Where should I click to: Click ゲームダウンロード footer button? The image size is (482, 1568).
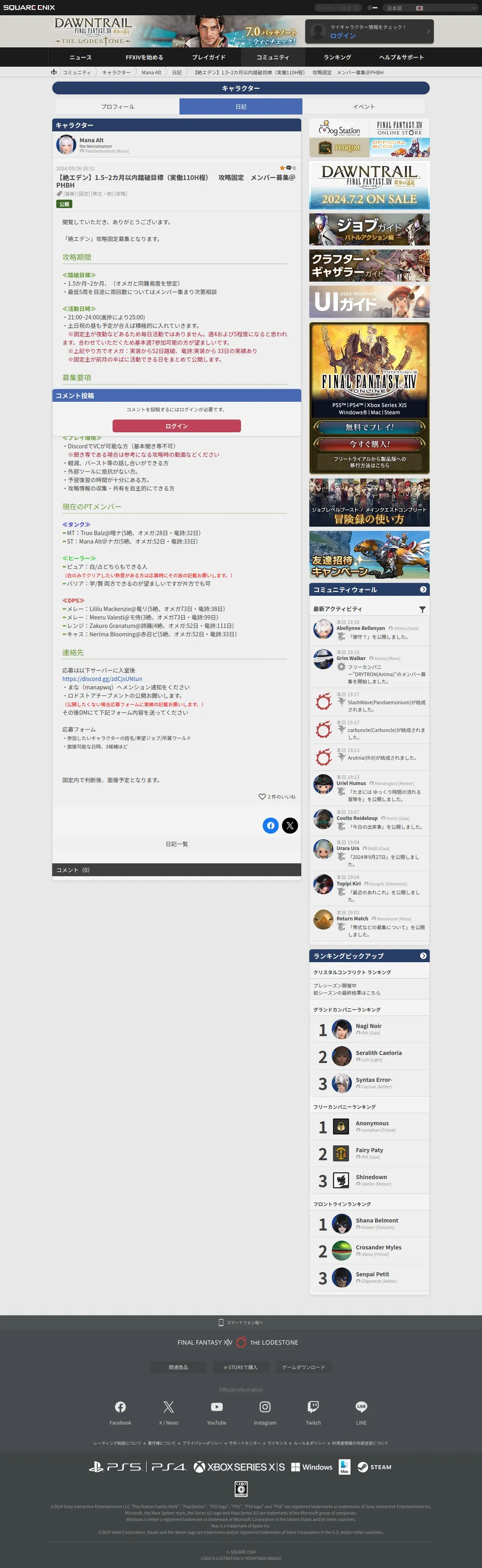[304, 1367]
